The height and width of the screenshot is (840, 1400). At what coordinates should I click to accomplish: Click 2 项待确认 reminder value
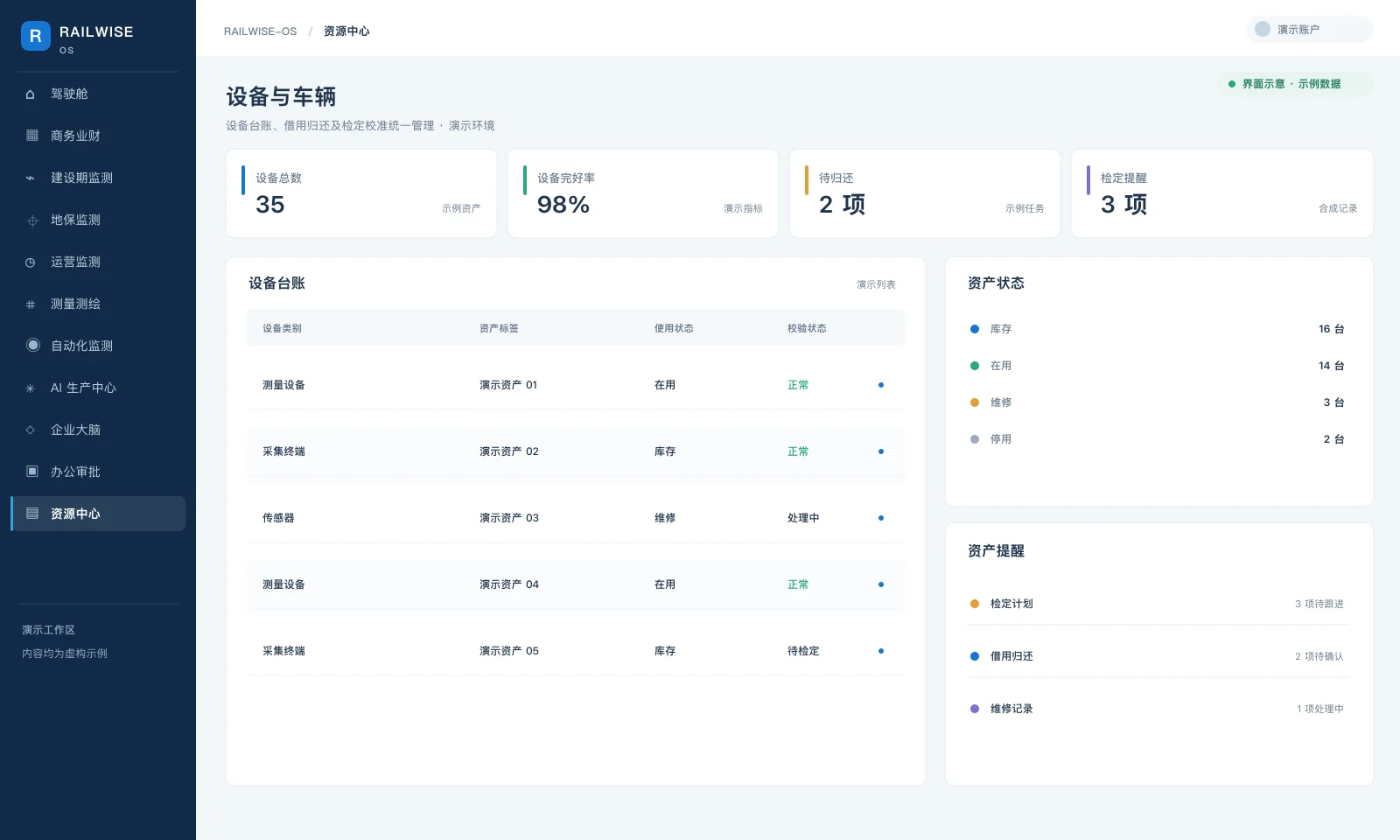[1319, 656]
